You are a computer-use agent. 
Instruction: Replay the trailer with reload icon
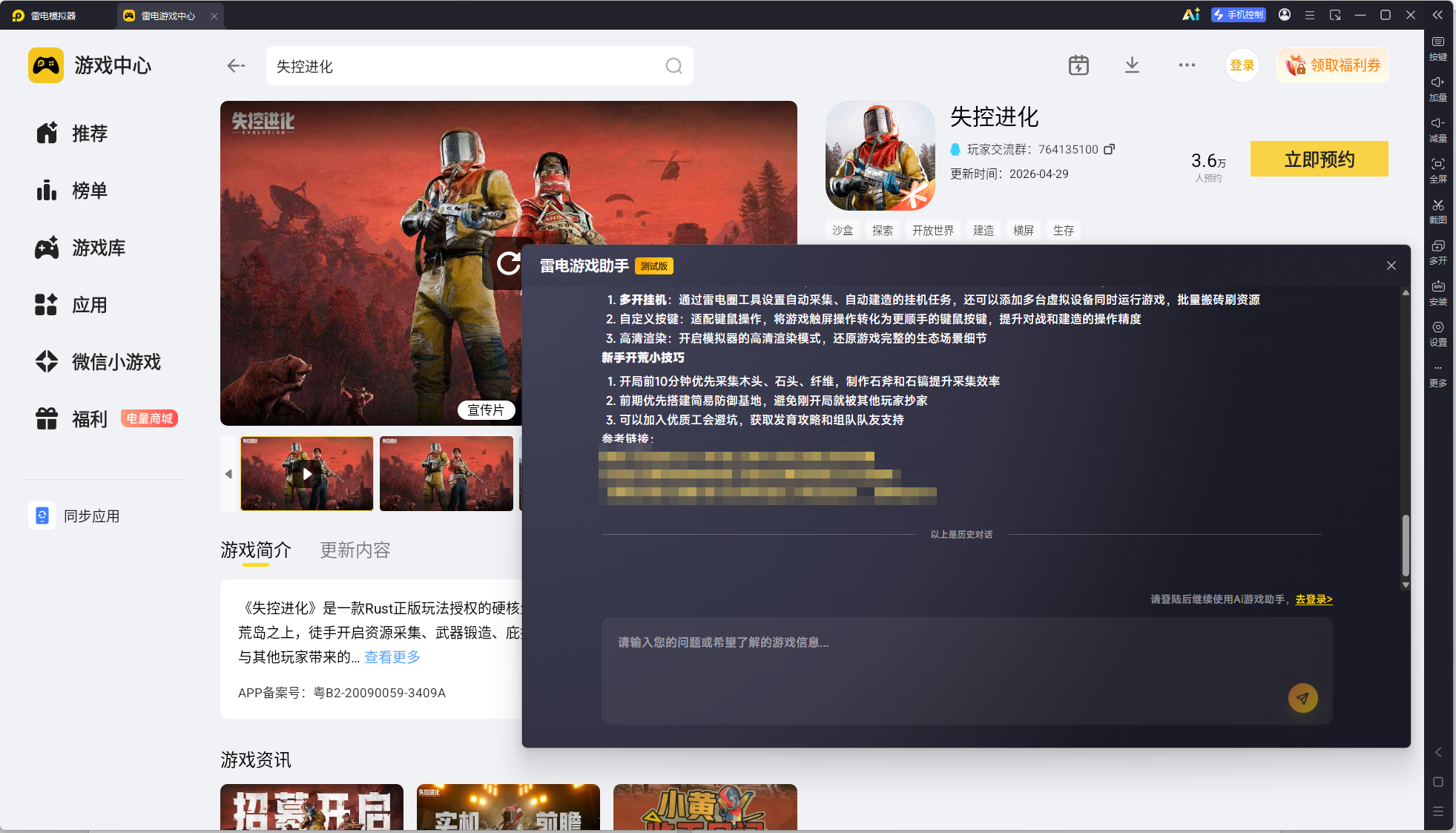[x=508, y=263]
